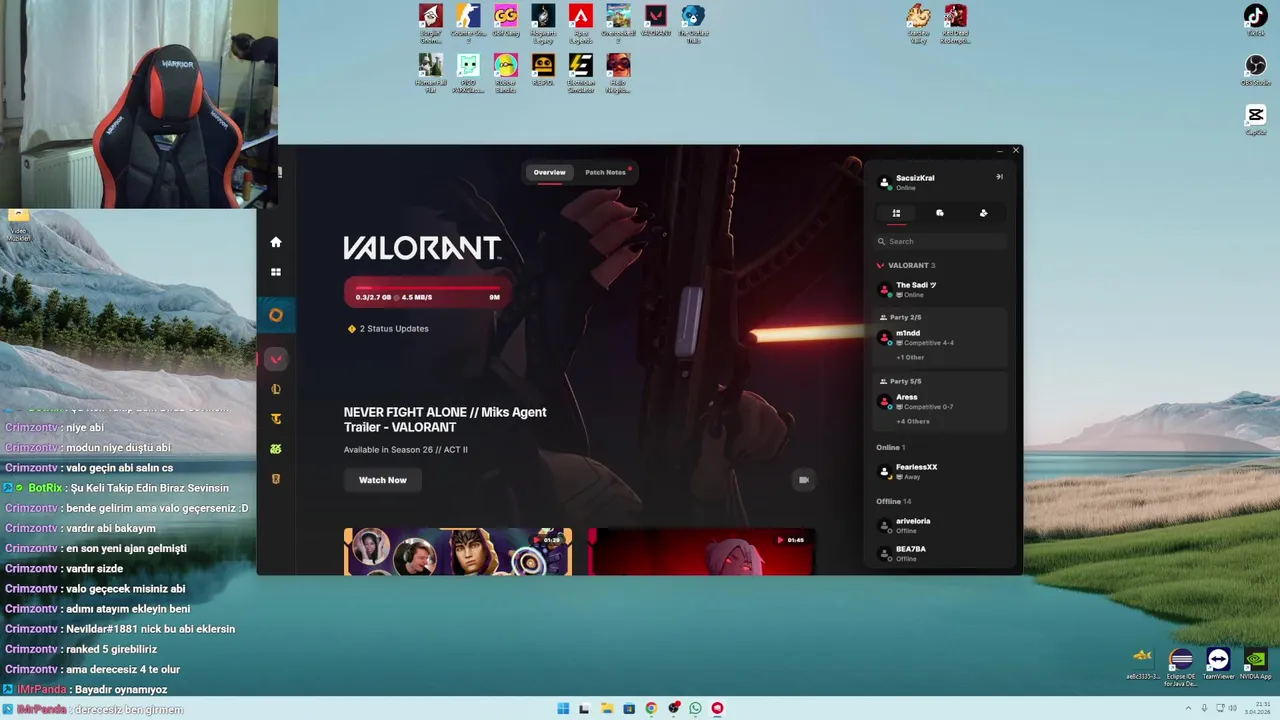This screenshot has height=720, width=1280.
Task: Collapse the Online 1 friends group
Action: 891,447
